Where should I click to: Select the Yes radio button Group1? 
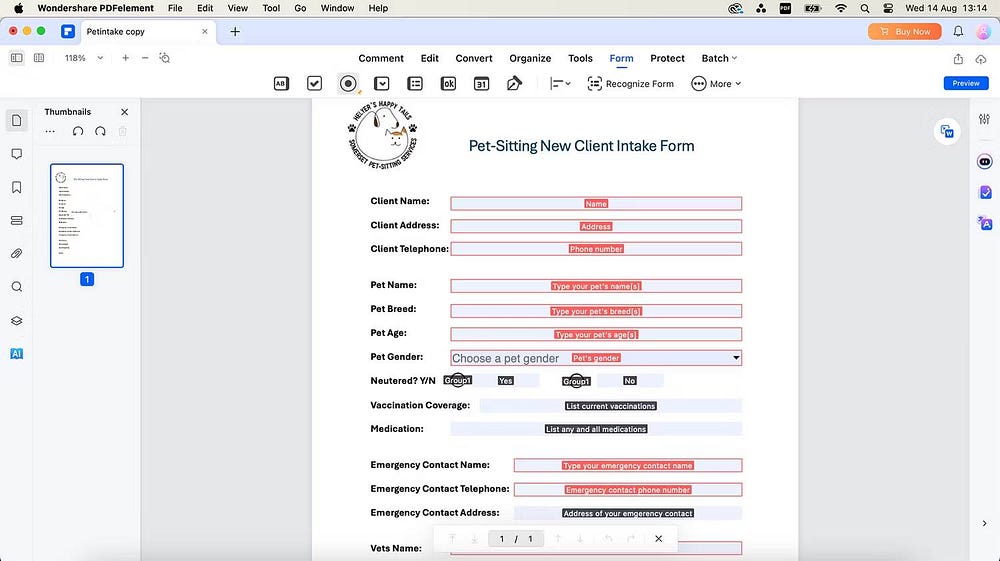(458, 381)
